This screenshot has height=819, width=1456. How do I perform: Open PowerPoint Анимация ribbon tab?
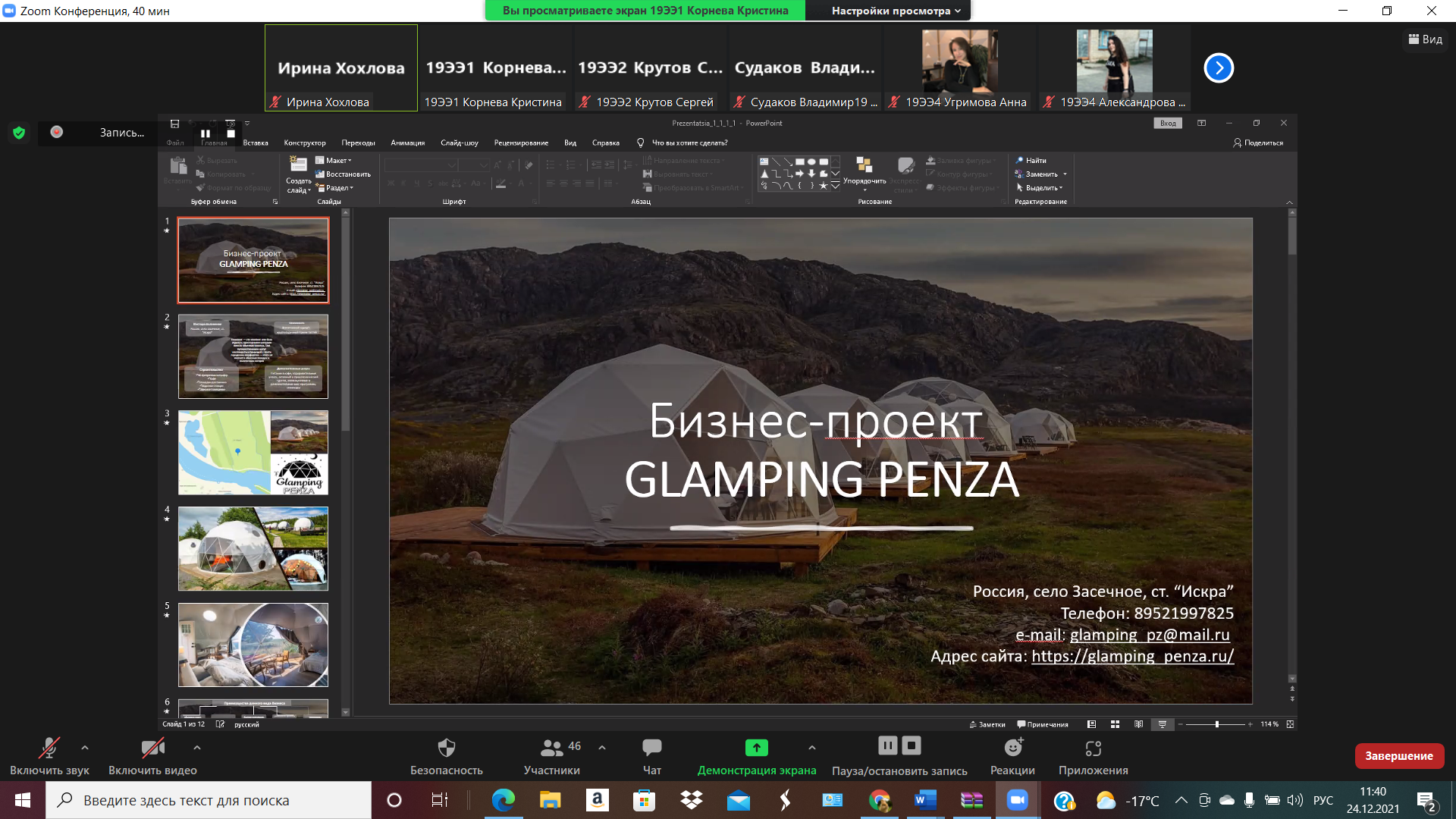(407, 143)
